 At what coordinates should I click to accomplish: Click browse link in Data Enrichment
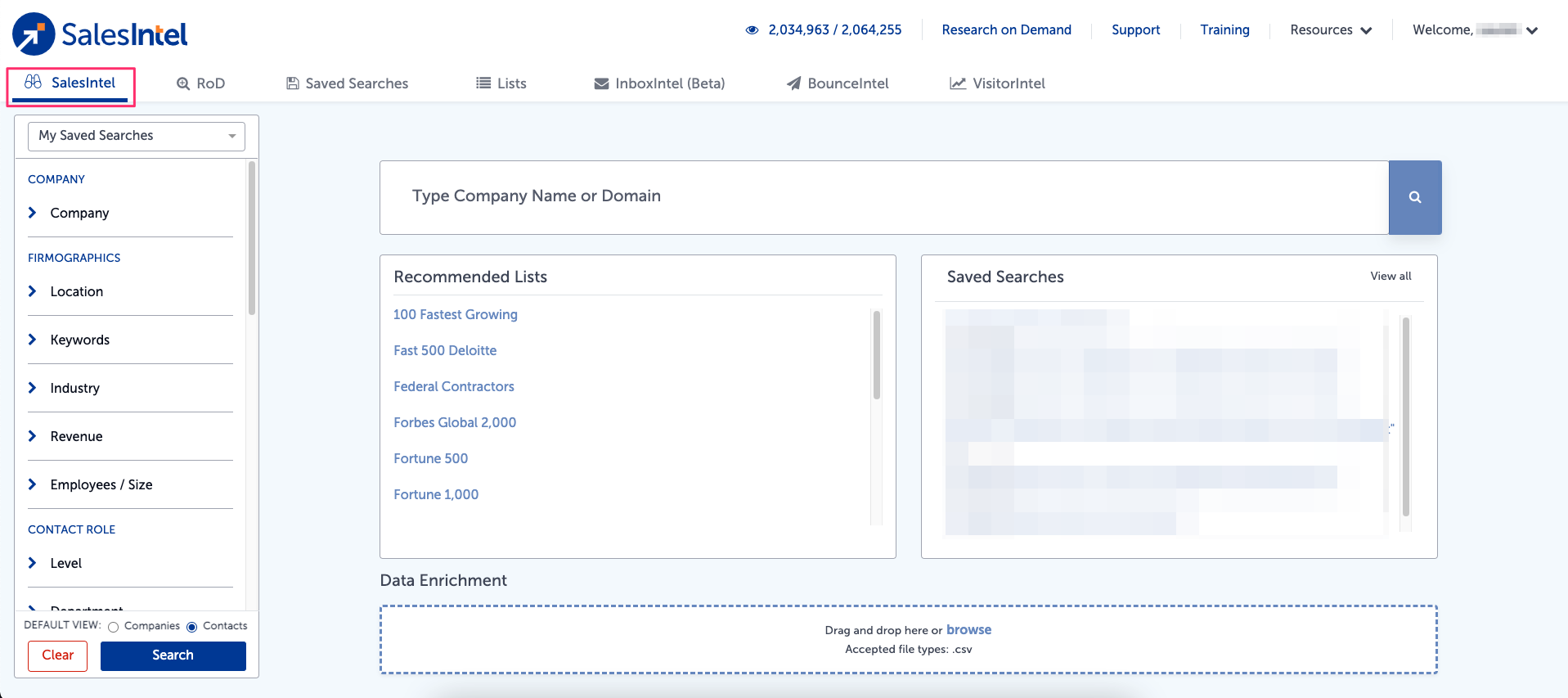[x=968, y=629]
